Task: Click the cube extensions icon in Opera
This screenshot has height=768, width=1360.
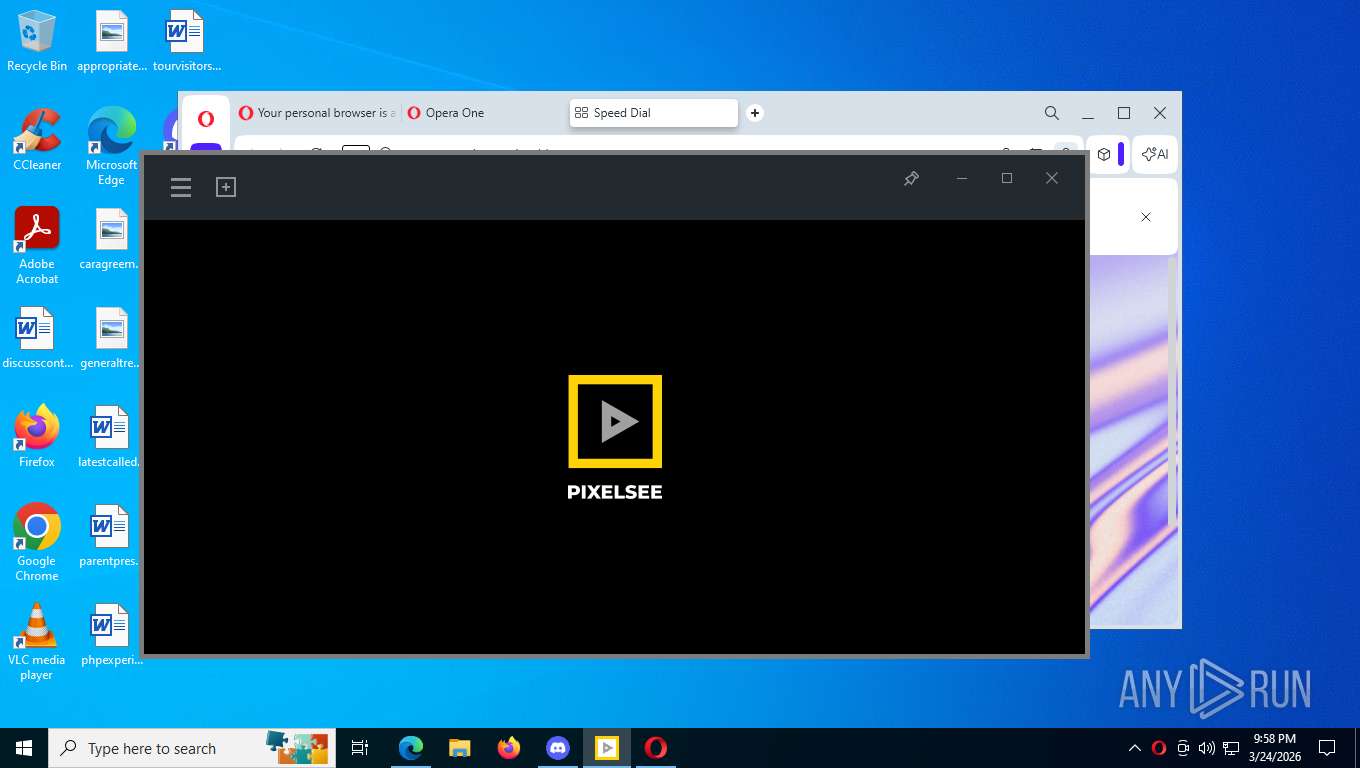Action: 1104,154
